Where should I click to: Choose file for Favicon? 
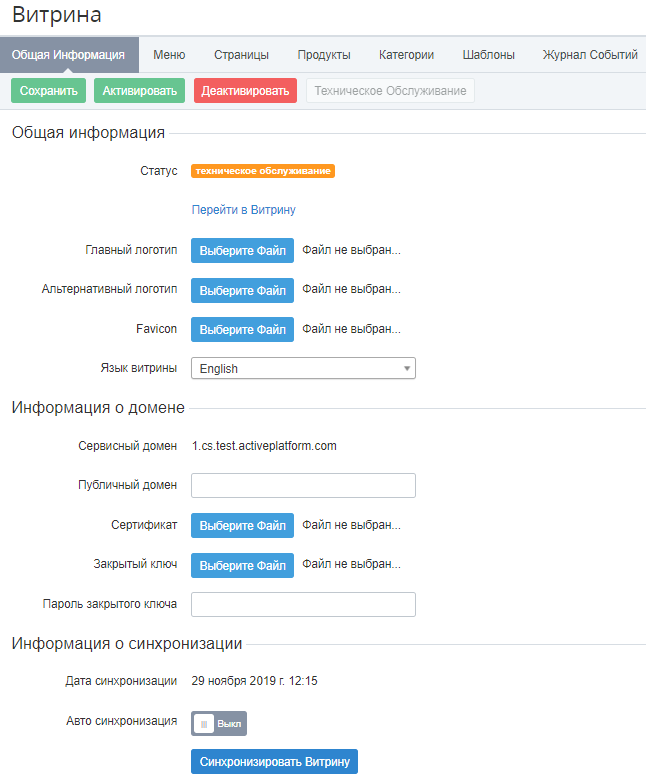point(242,329)
